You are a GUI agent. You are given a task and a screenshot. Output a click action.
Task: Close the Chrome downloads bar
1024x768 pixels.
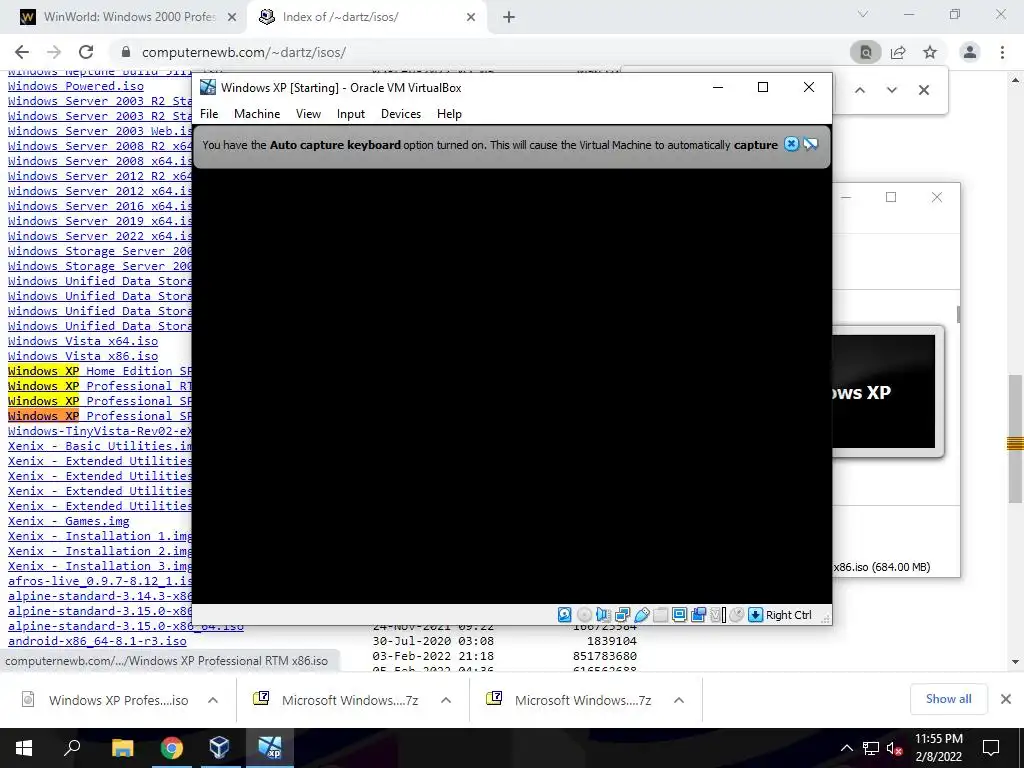coord(1006,699)
